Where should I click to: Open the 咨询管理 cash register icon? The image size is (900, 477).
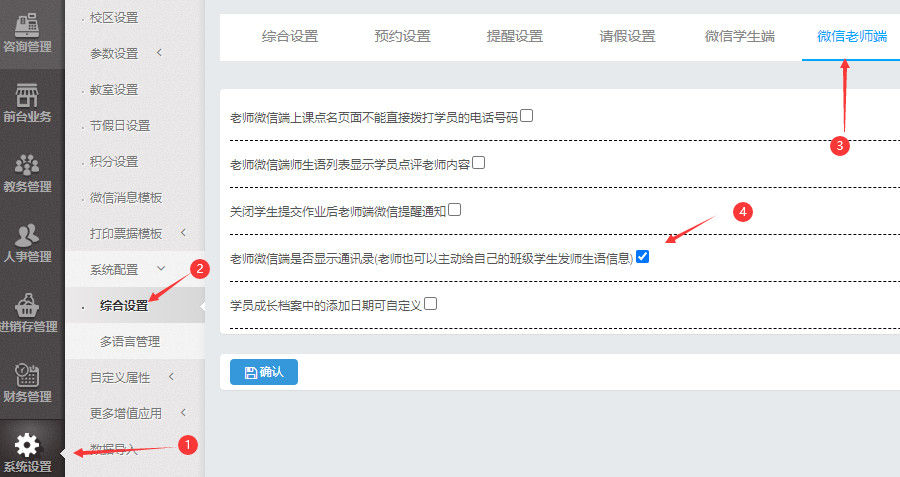point(27,25)
